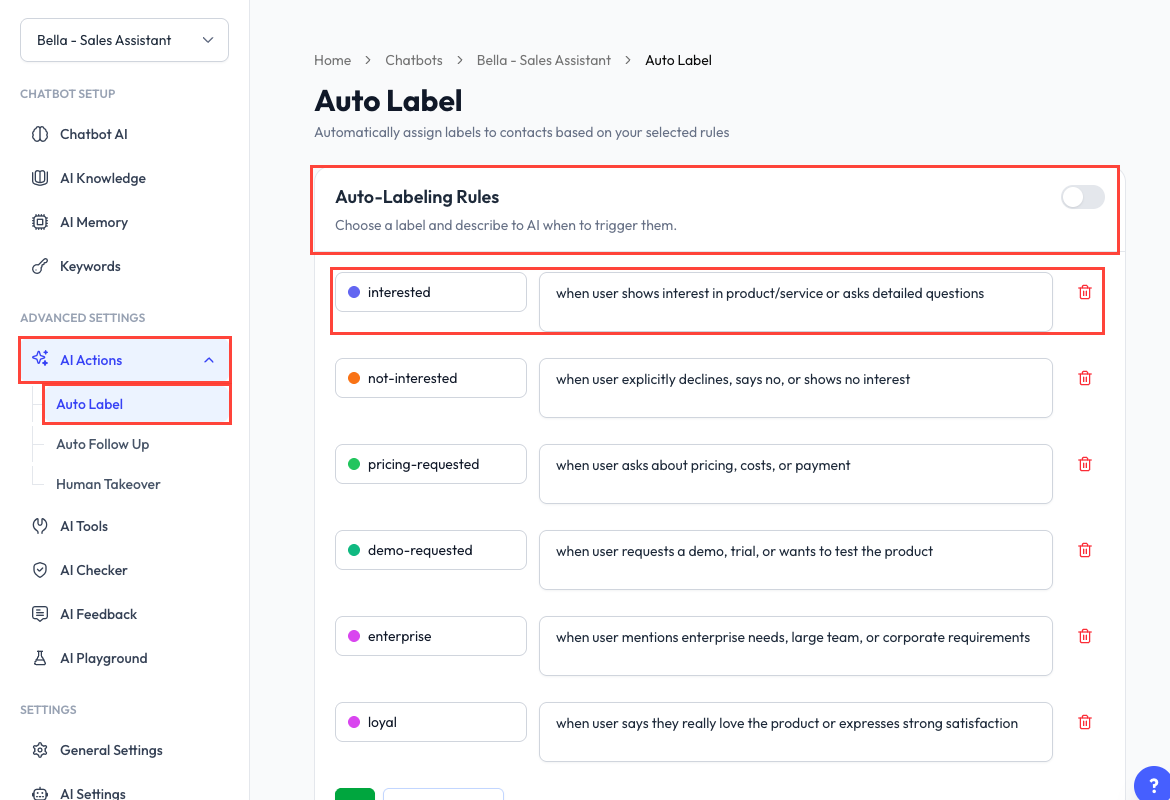Viewport: 1170px width, 800px height.
Task: Navigate to the Home breadcrumb
Action: click(x=333, y=60)
